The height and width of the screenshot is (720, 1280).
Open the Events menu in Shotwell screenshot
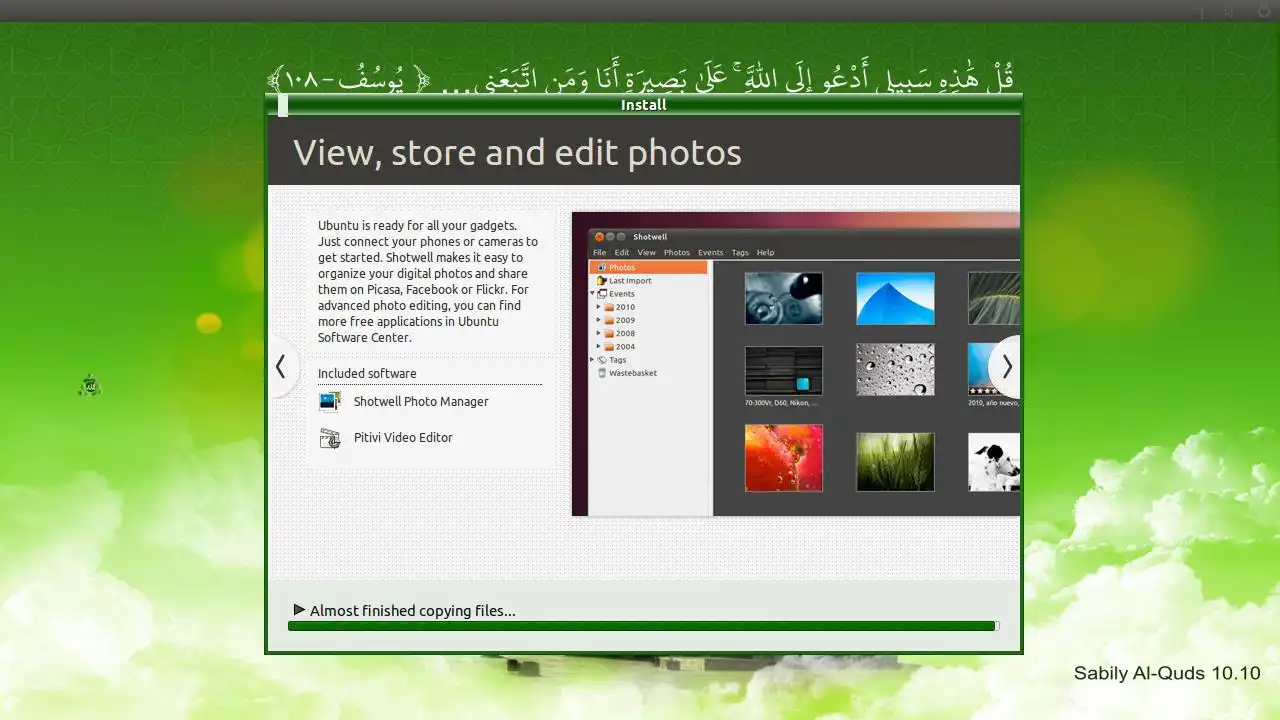point(710,253)
